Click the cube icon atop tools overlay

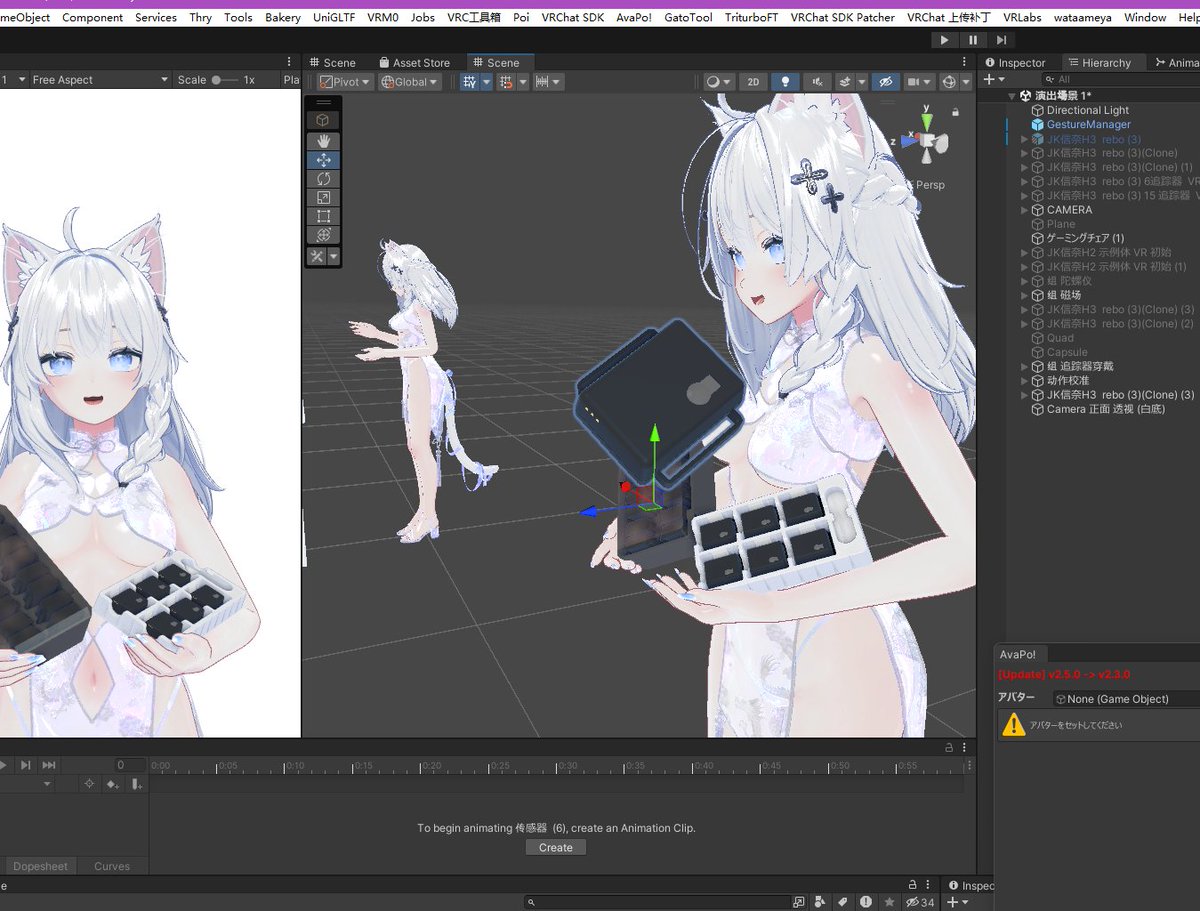tap(323, 120)
